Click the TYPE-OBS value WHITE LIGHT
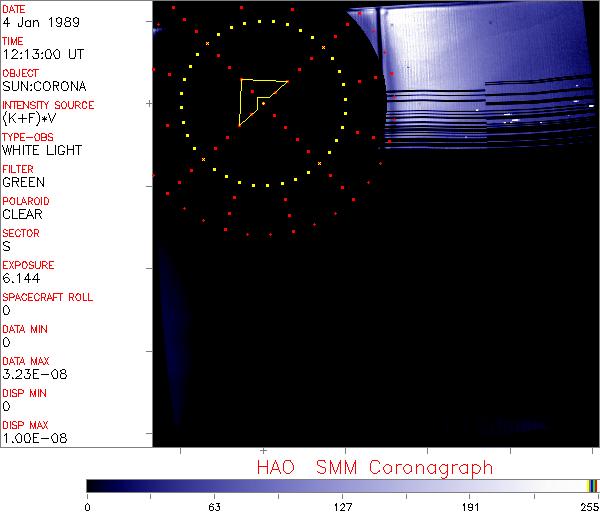The width and height of the screenshot is (600, 512). [x=41, y=150]
